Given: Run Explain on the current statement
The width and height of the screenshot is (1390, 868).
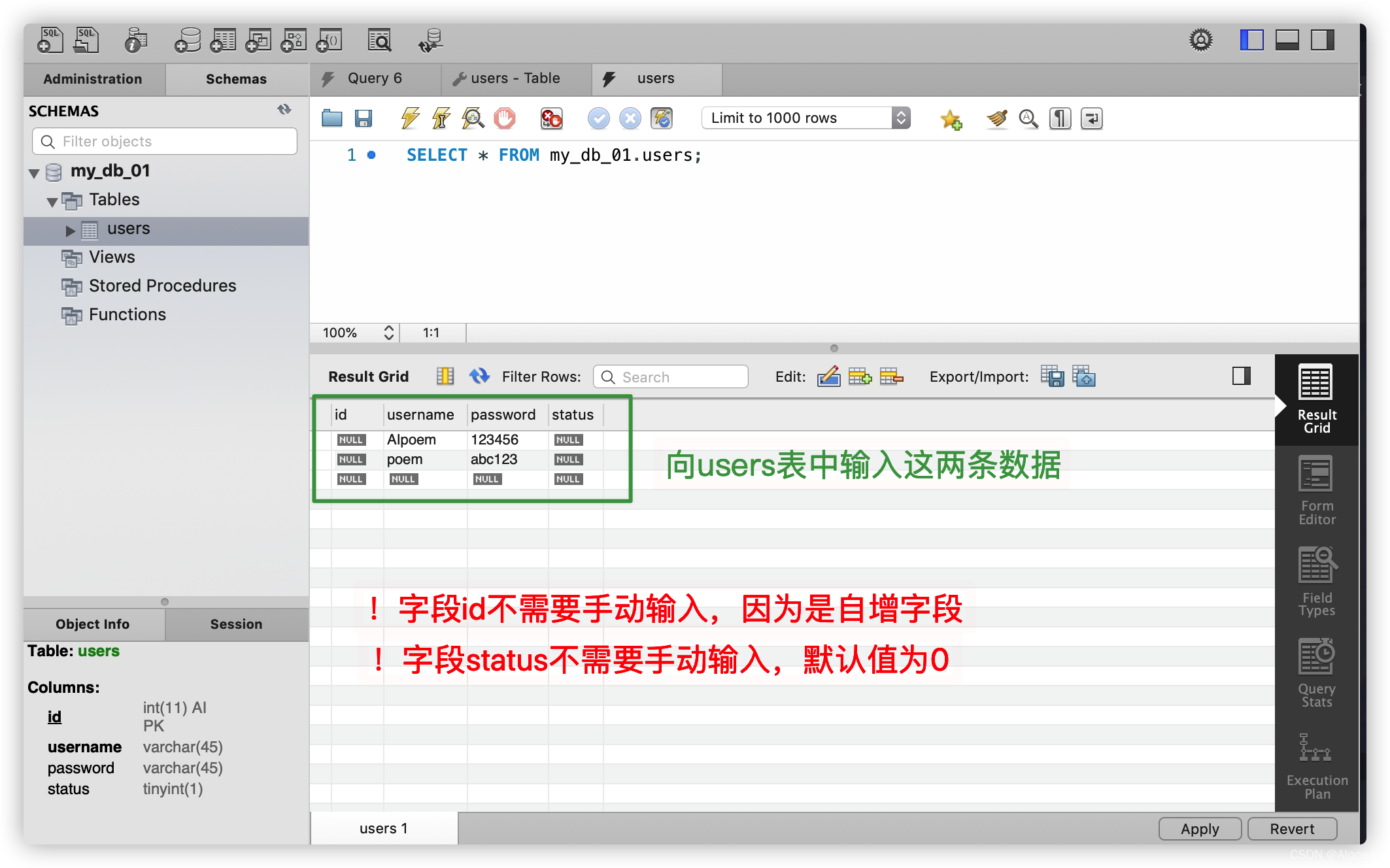Looking at the screenshot, I should coord(473,118).
